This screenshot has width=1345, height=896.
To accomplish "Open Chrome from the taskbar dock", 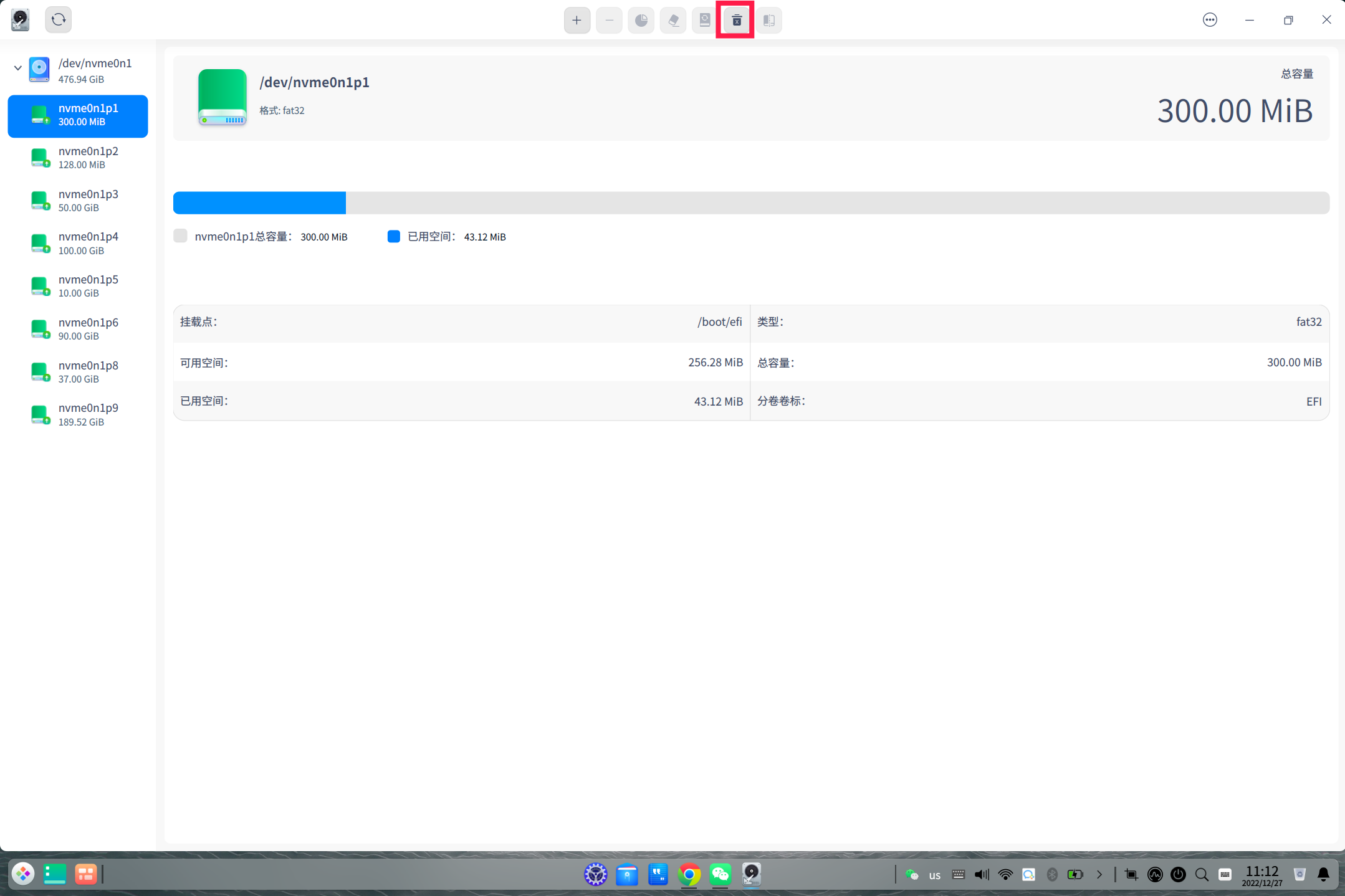I will click(x=689, y=874).
